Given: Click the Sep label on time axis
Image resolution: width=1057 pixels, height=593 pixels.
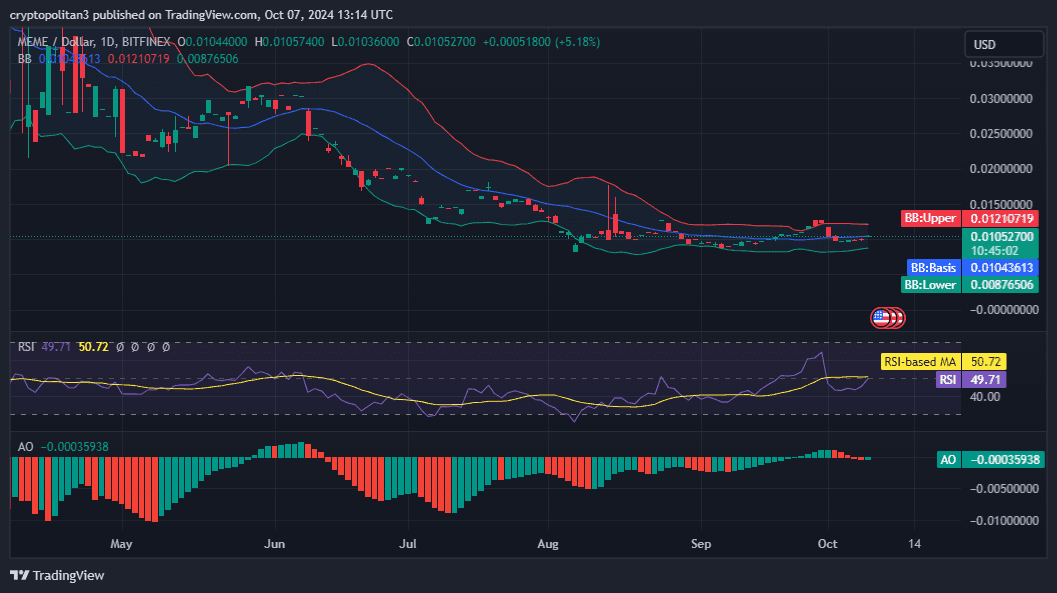Looking at the screenshot, I should click(701, 544).
